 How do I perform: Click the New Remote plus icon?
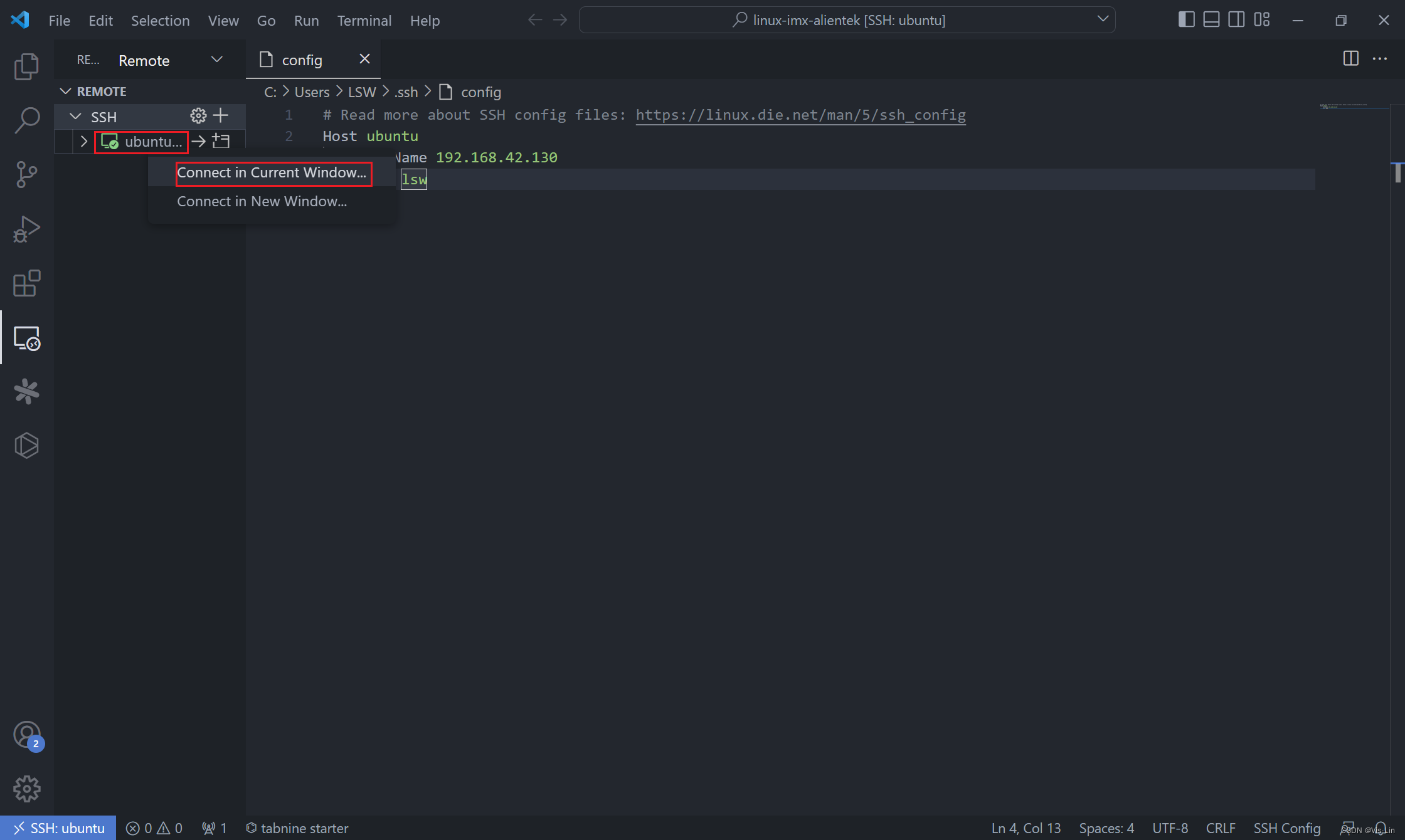click(x=221, y=116)
